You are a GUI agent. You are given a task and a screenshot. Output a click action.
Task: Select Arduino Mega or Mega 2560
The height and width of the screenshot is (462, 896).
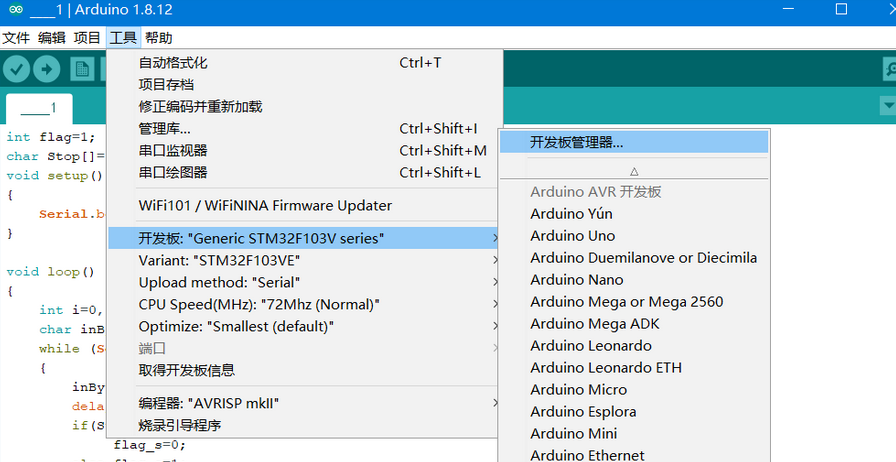tap(634, 301)
